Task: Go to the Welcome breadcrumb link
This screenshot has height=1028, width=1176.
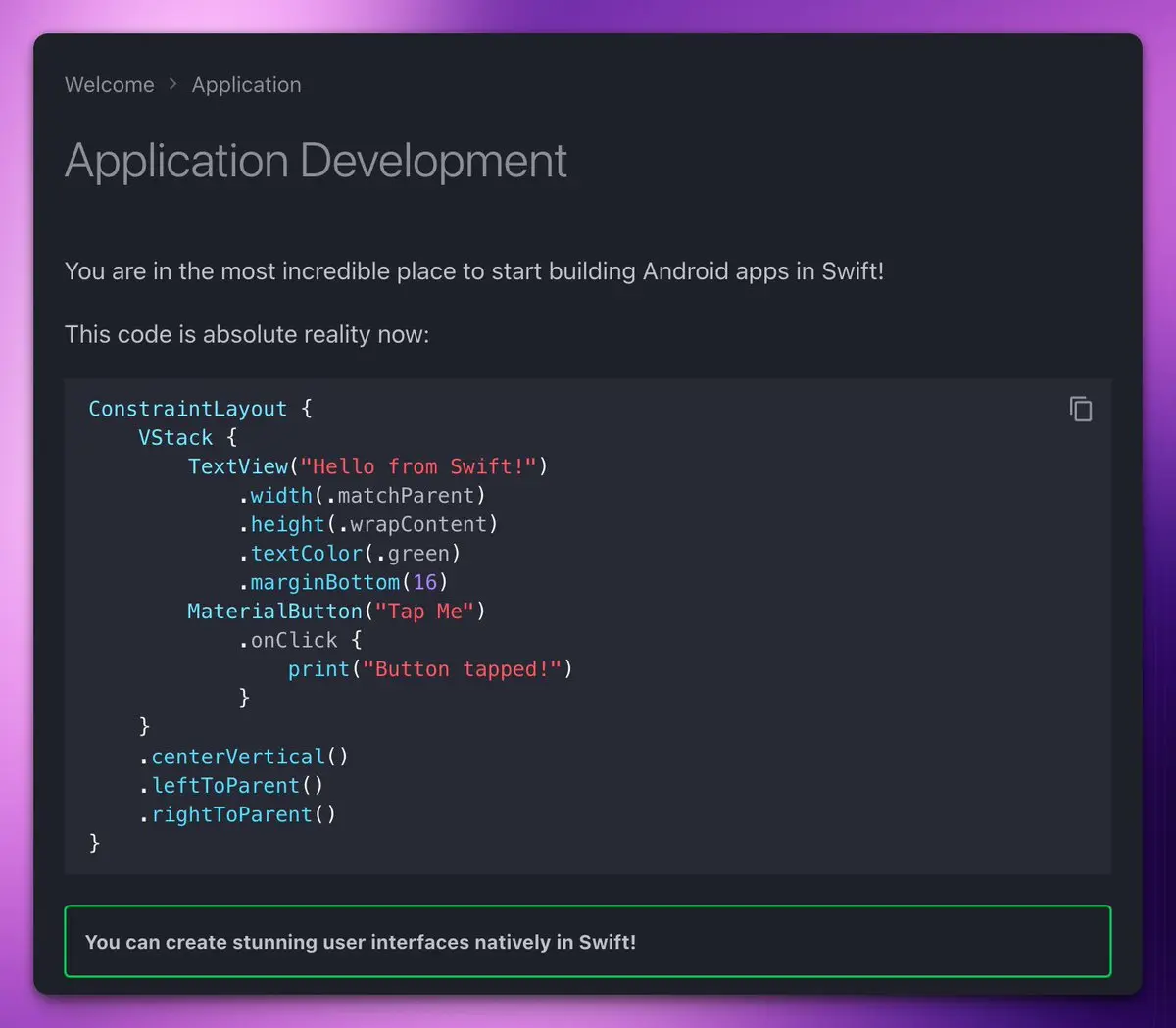Action: (x=110, y=85)
